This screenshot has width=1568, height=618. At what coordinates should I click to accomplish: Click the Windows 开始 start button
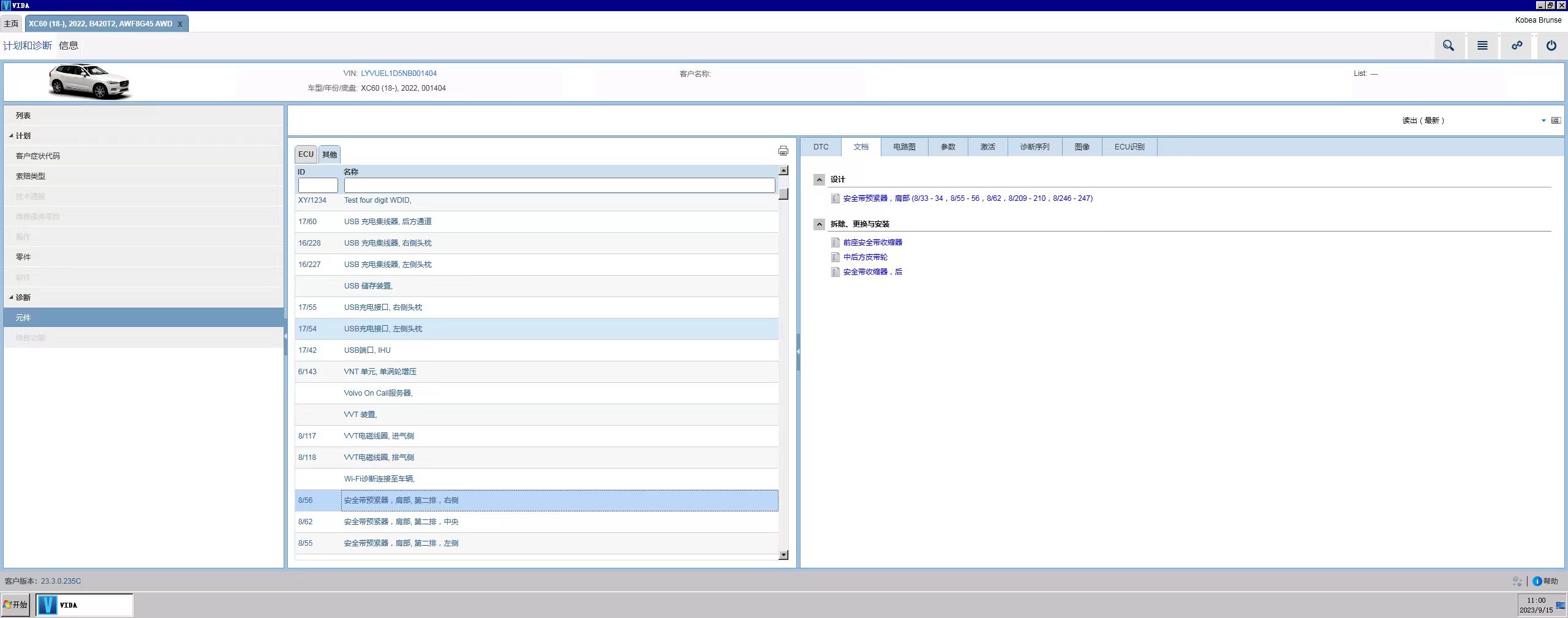pyautogui.click(x=16, y=605)
